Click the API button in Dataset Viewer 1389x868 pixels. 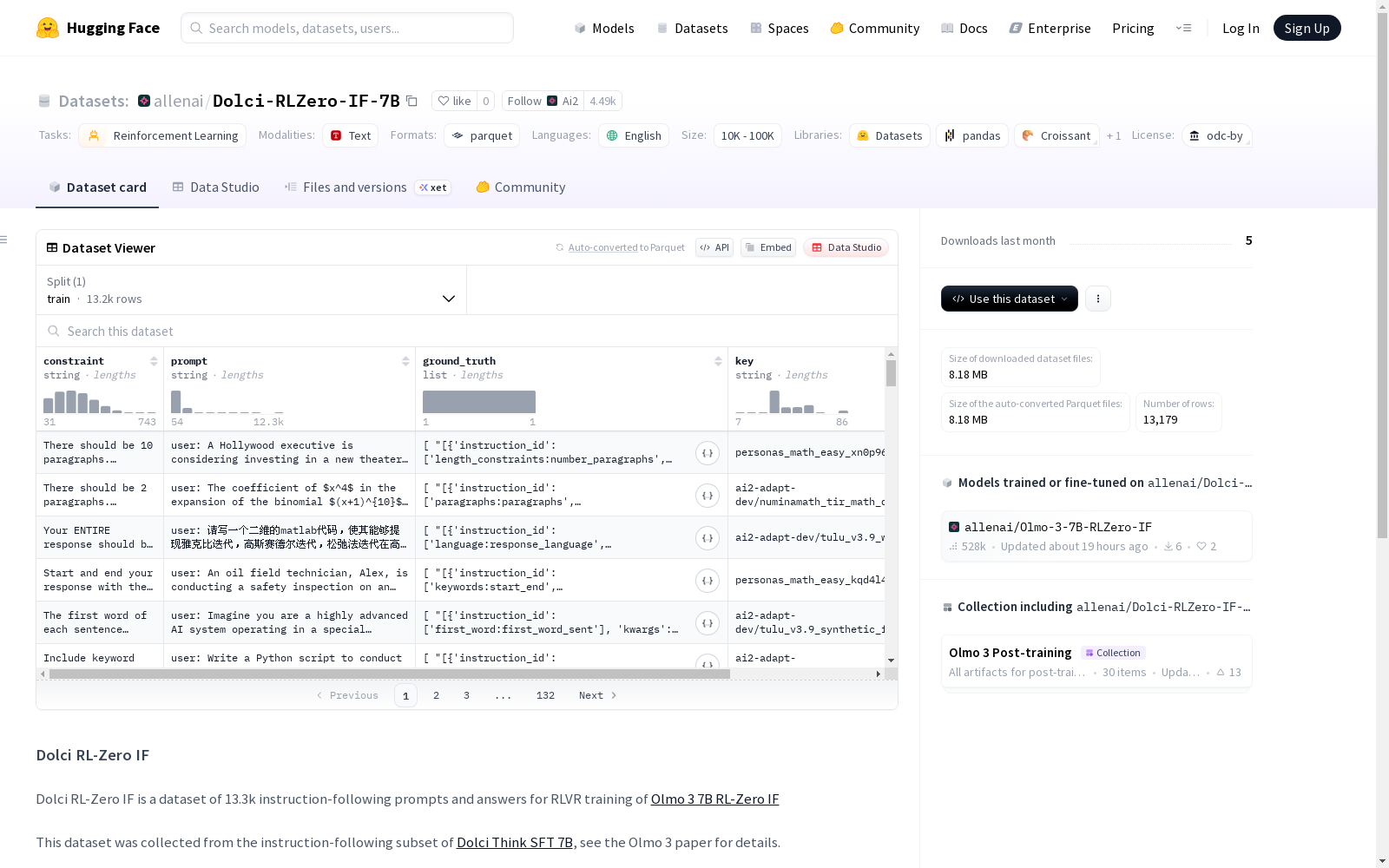[x=714, y=247]
